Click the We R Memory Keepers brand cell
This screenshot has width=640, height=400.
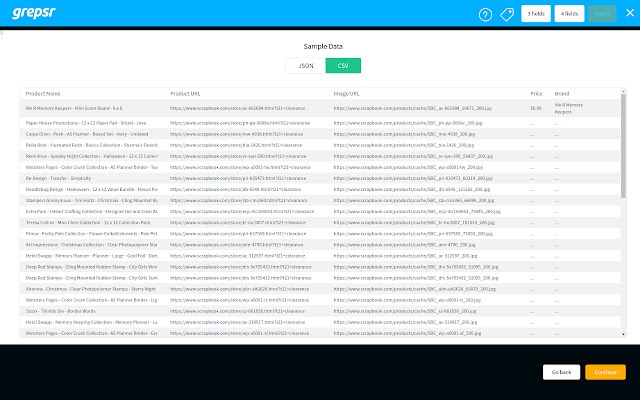[569, 108]
